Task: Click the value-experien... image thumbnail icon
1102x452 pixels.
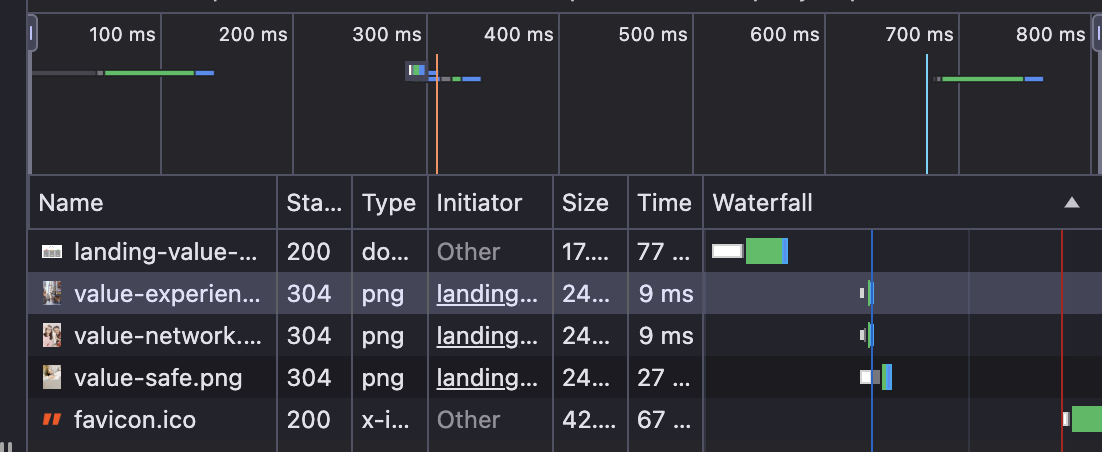Action: click(x=52, y=293)
